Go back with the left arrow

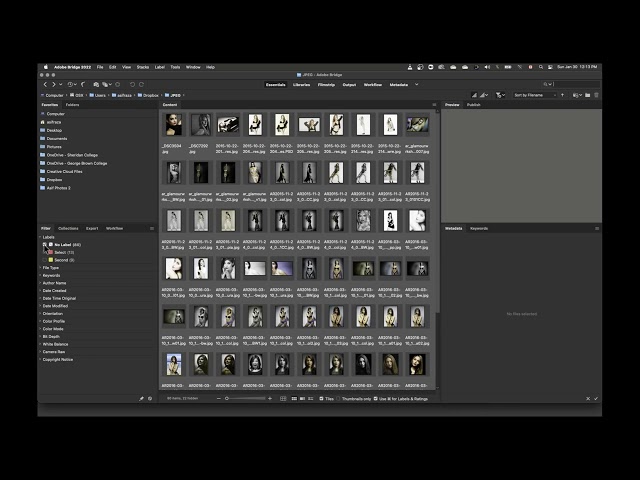45,84
